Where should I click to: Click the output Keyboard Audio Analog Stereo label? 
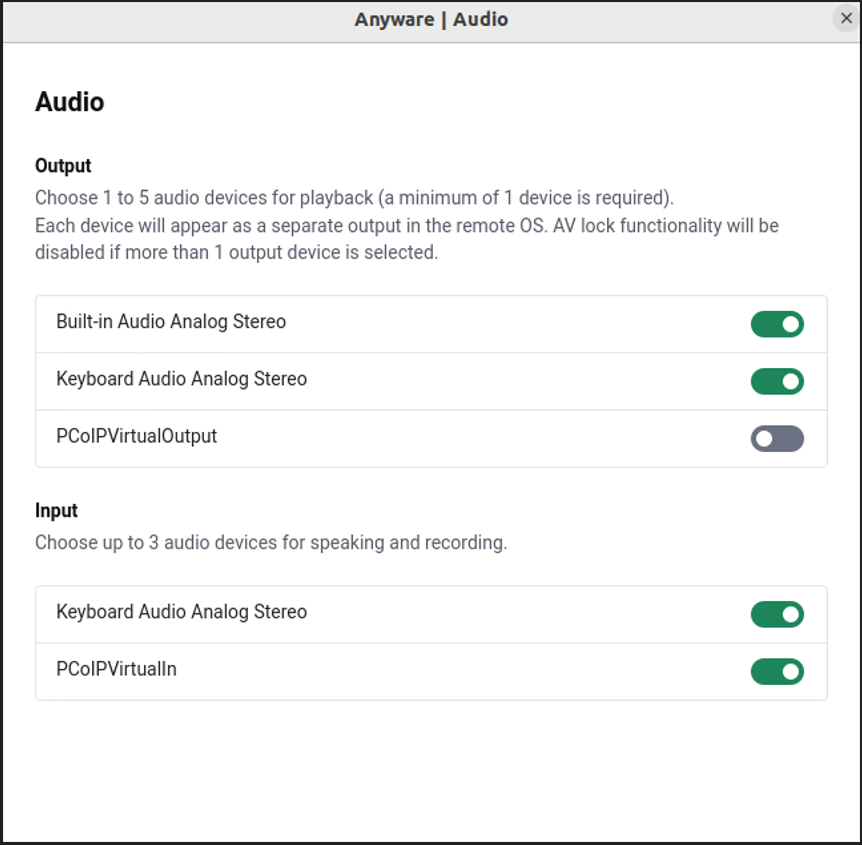(x=181, y=379)
